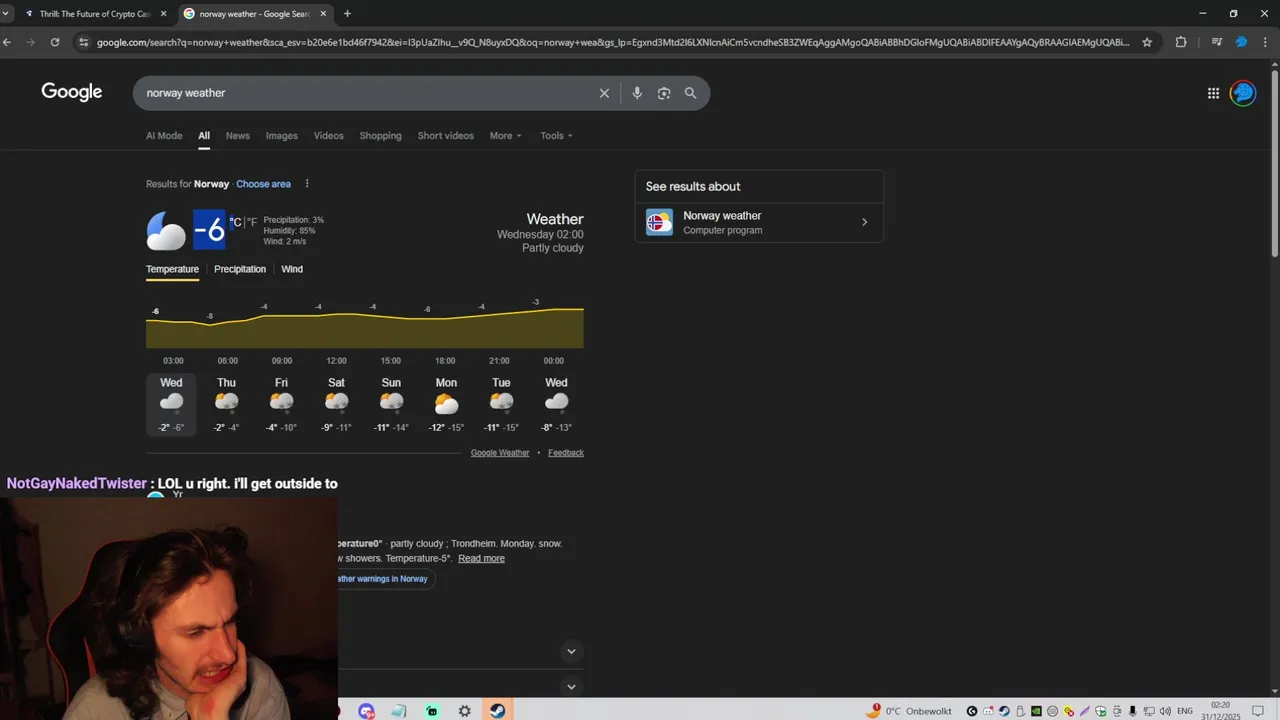Select Friday forecast day
This screenshot has height=720, width=1280.
pyautogui.click(x=281, y=404)
